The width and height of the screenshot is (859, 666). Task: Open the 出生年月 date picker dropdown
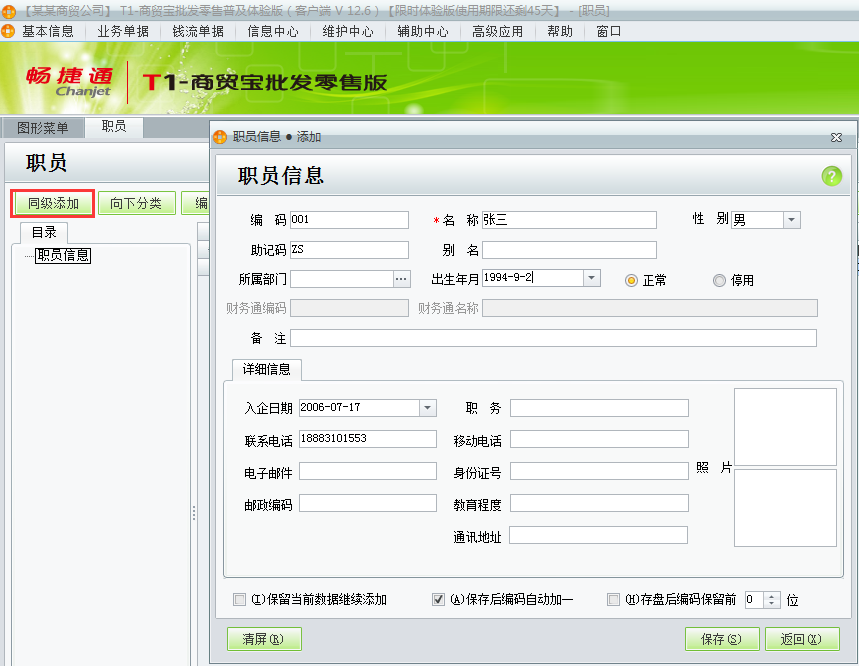[592, 278]
